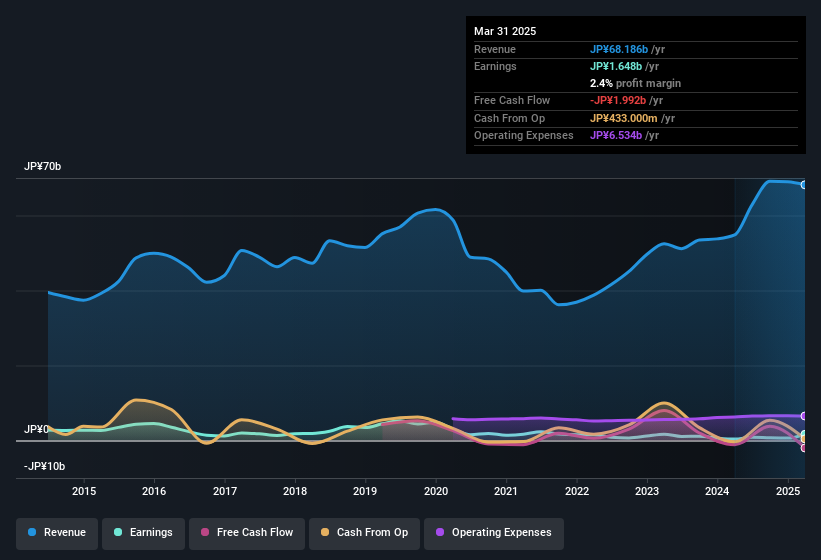821x560 pixels.
Task: Select the 2020 x-axis label
Action: 436,491
